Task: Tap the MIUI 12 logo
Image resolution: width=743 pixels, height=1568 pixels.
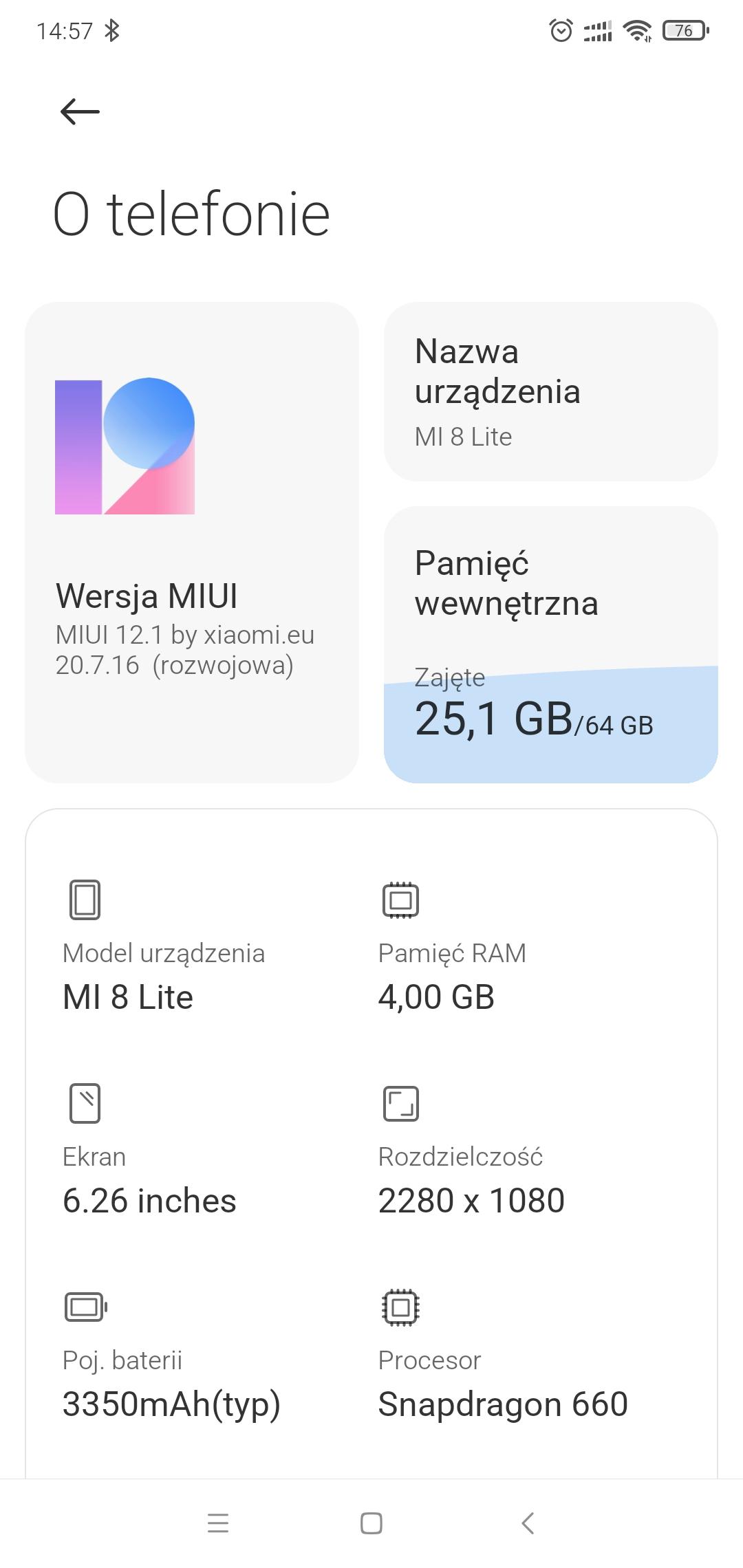Action: click(125, 446)
